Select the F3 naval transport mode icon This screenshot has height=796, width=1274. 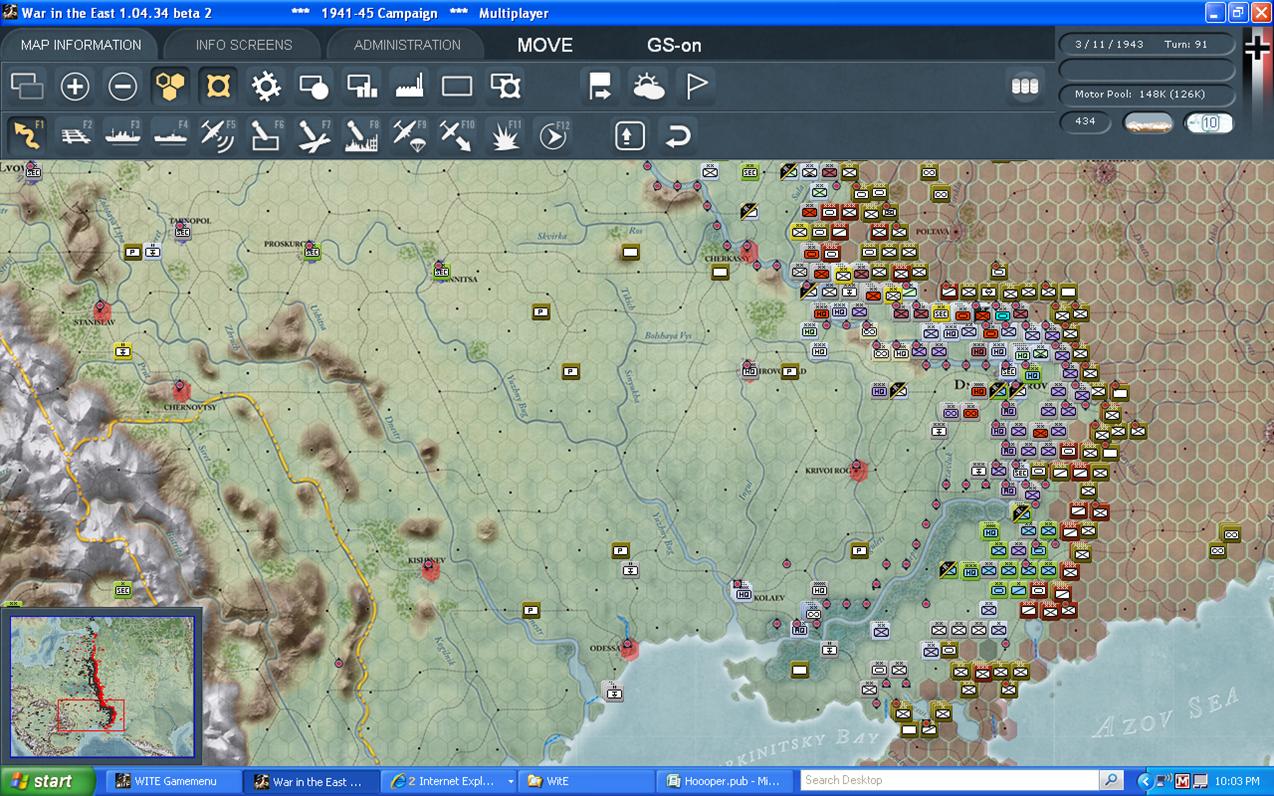click(123, 135)
